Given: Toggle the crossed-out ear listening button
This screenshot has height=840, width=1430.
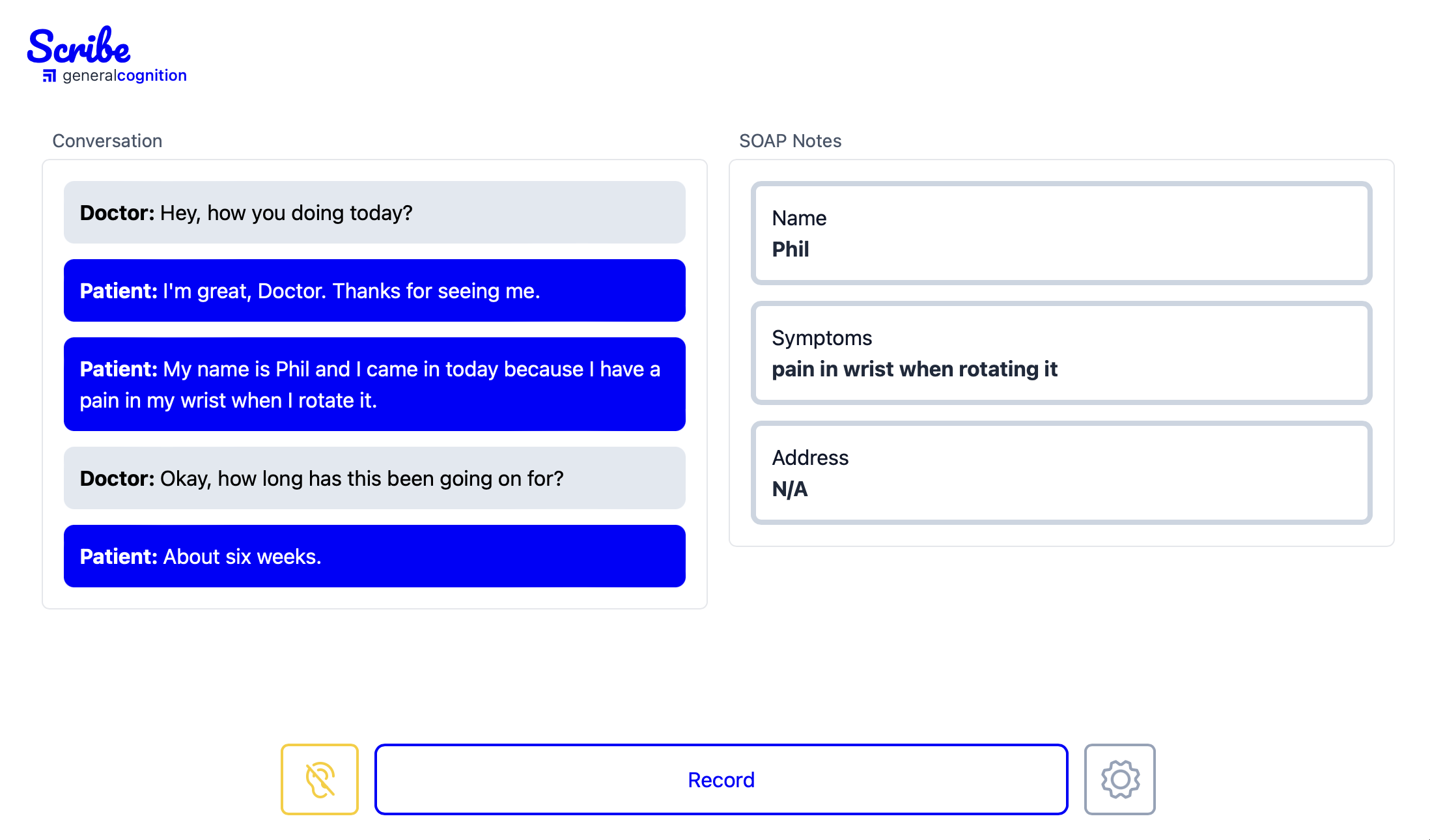Looking at the screenshot, I should [320, 779].
